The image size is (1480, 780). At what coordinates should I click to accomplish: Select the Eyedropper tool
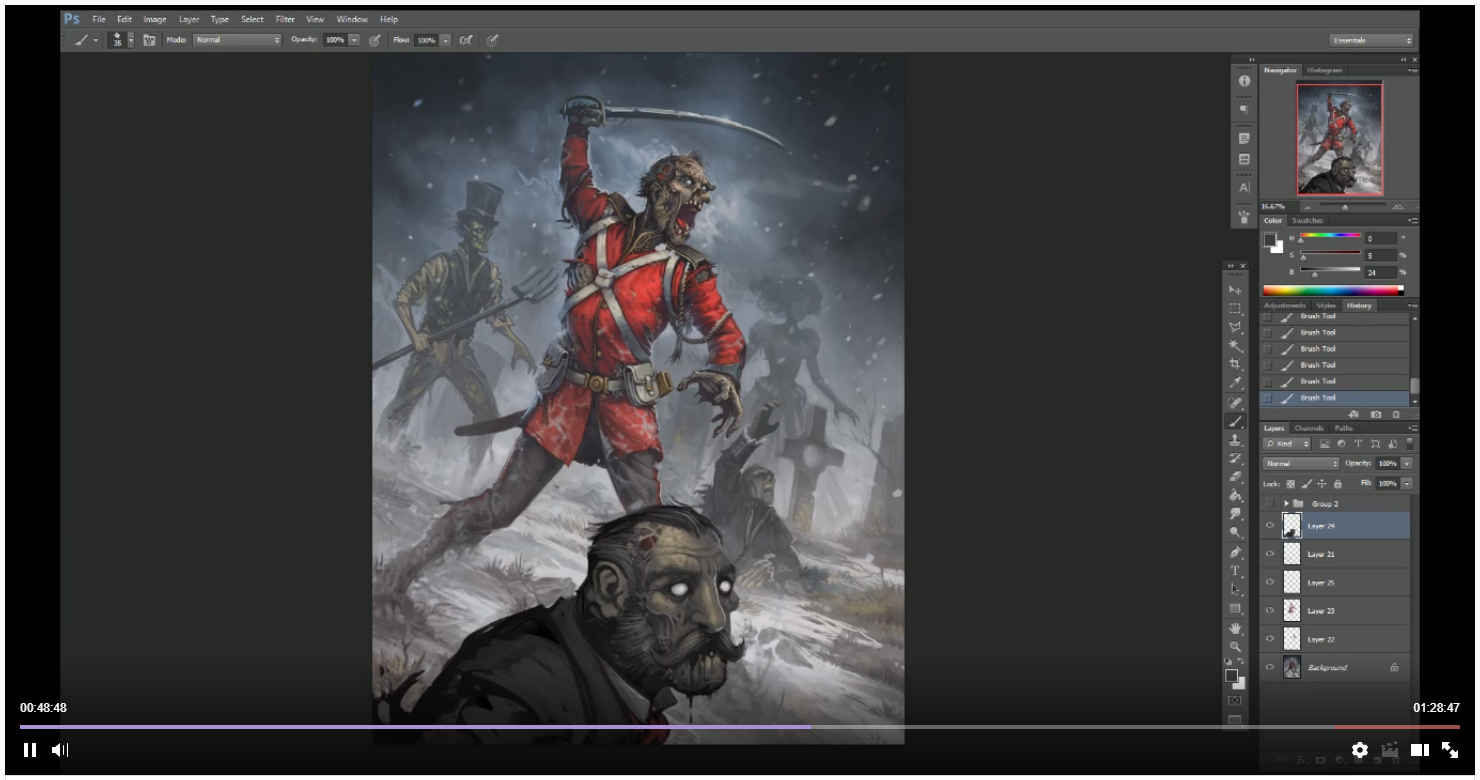[x=1236, y=383]
